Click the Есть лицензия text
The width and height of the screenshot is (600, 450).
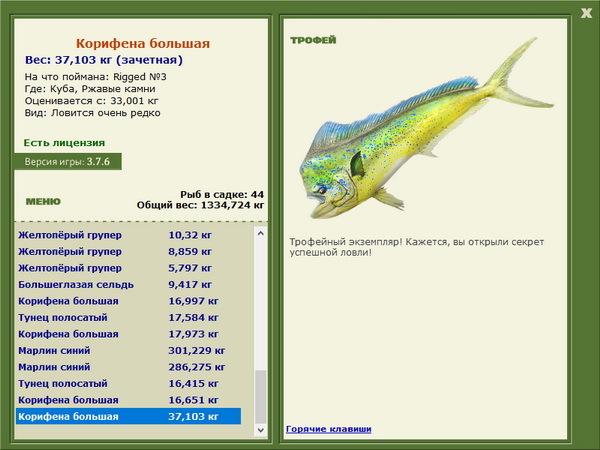[x=64, y=143]
